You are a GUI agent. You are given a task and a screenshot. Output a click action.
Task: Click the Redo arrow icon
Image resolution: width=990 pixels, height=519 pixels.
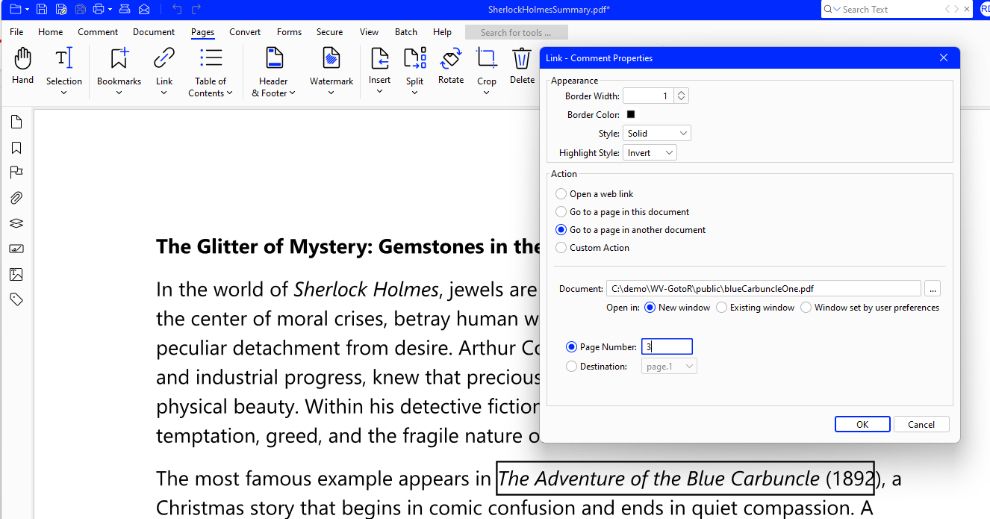[196, 9]
